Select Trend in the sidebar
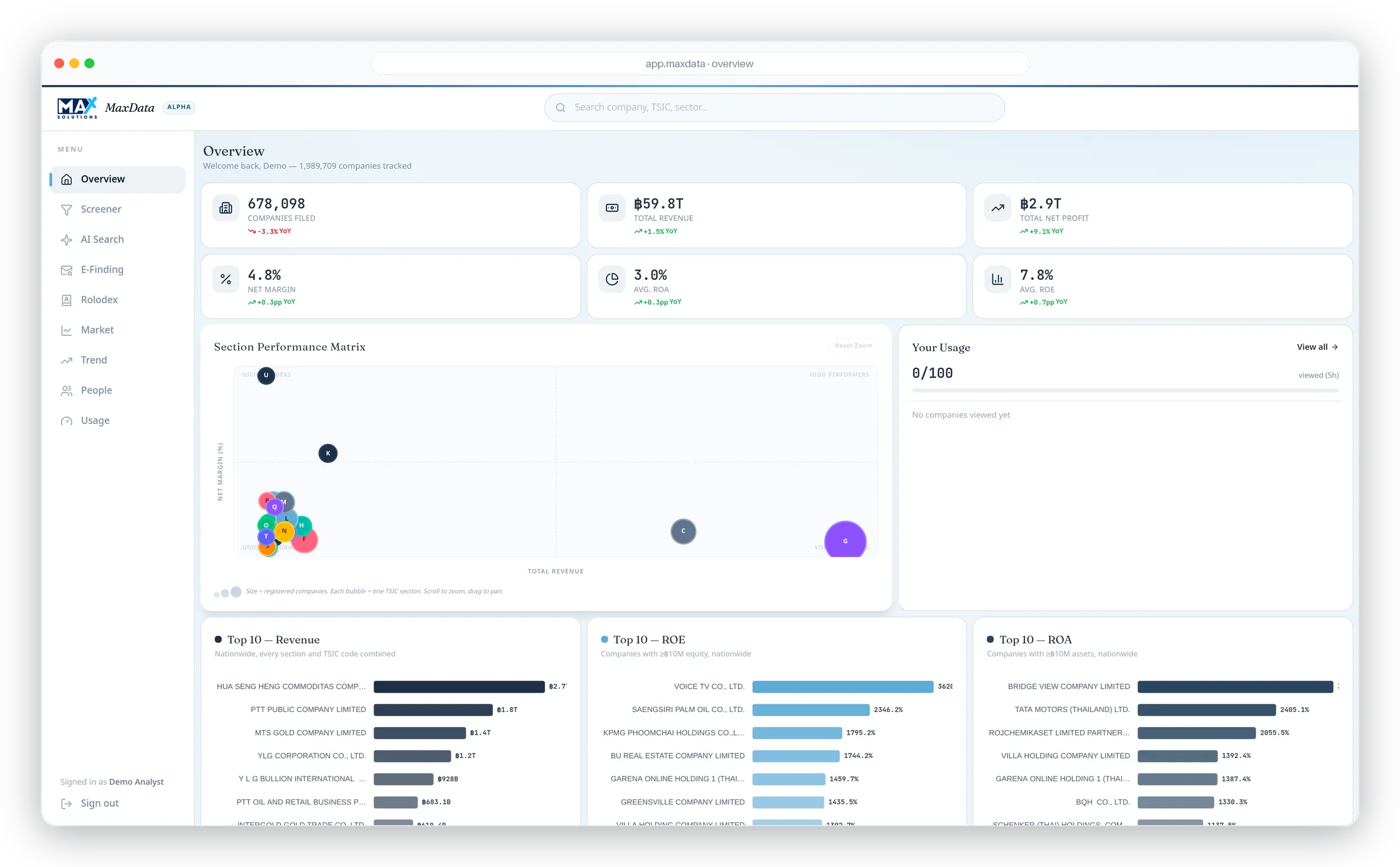 [x=118, y=360]
